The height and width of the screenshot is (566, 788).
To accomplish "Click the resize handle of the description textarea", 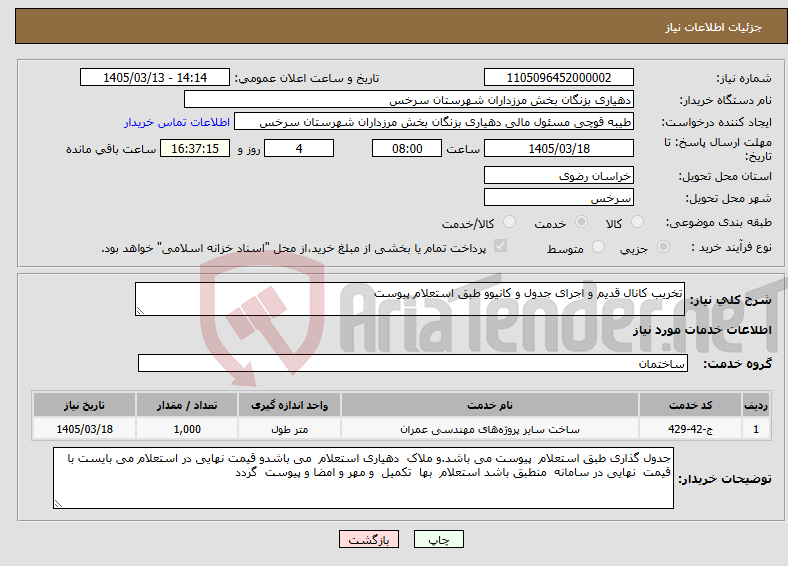I will point(140,311).
